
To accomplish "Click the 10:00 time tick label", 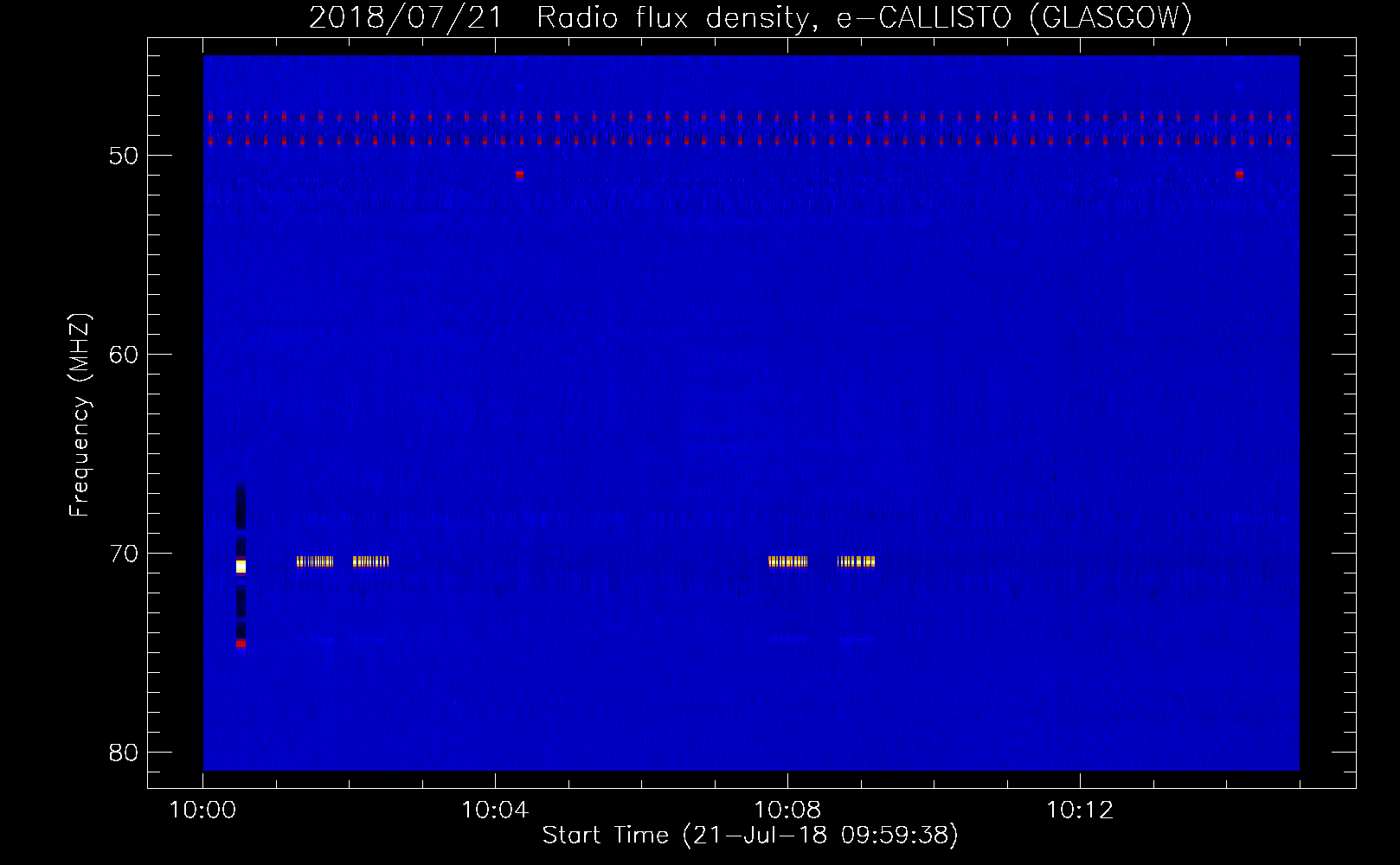I will (x=202, y=811).
